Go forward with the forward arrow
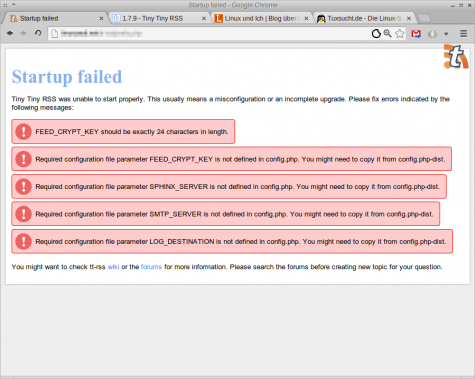475x379 pixels. pos(24,33)
